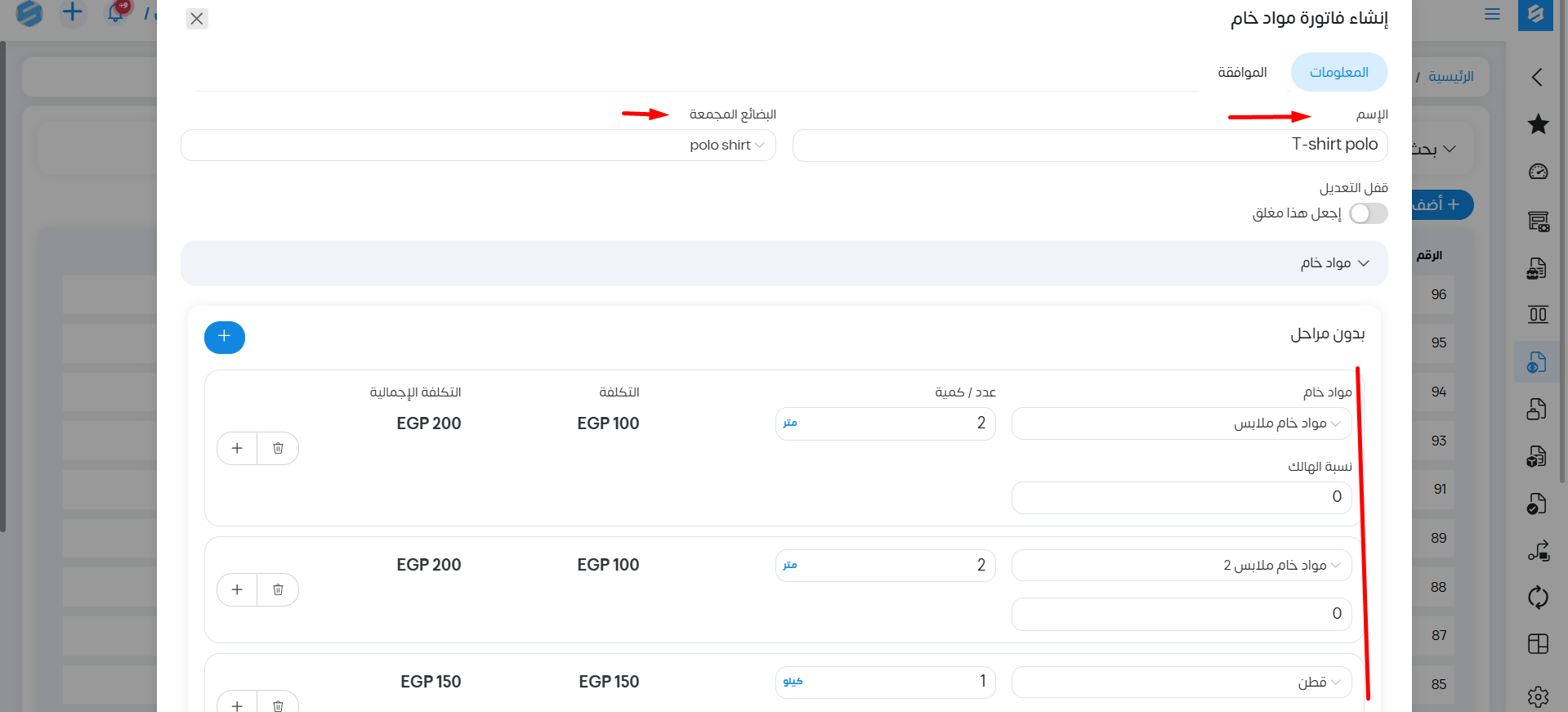
Task: Open the settings gear in the sidebar
Action: tap(1538, 696)
